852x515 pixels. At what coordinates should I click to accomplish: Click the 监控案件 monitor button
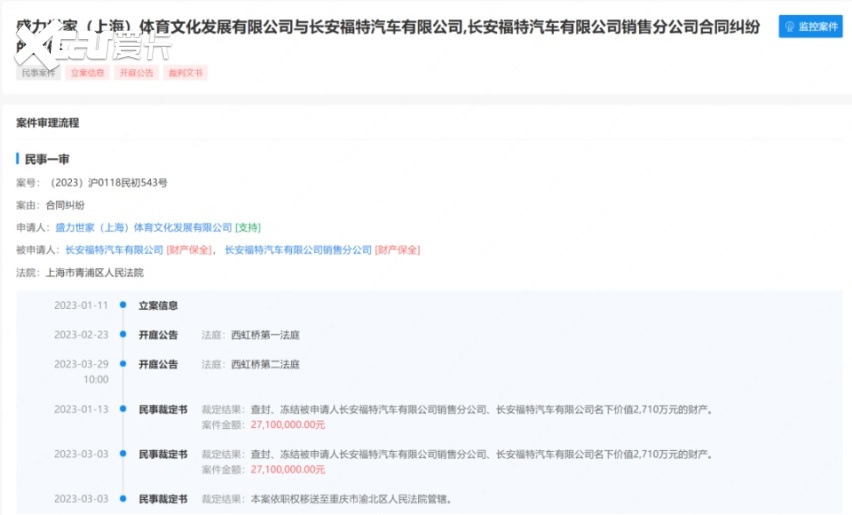point(810,26)
